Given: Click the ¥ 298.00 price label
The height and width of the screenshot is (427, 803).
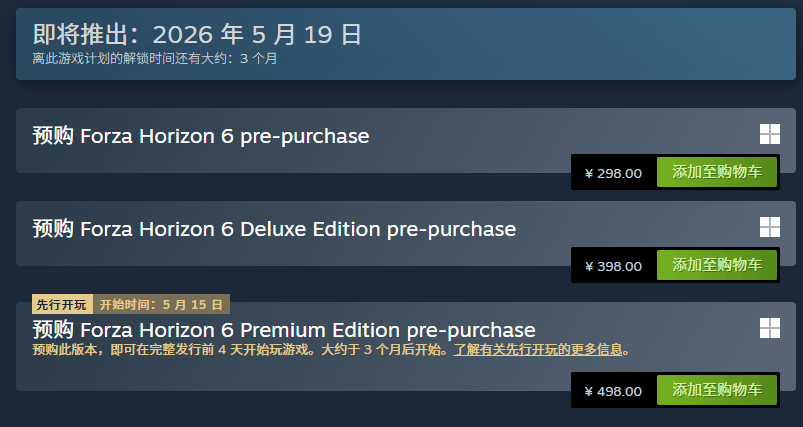Looking at the screenshot, I should [613, 173].
